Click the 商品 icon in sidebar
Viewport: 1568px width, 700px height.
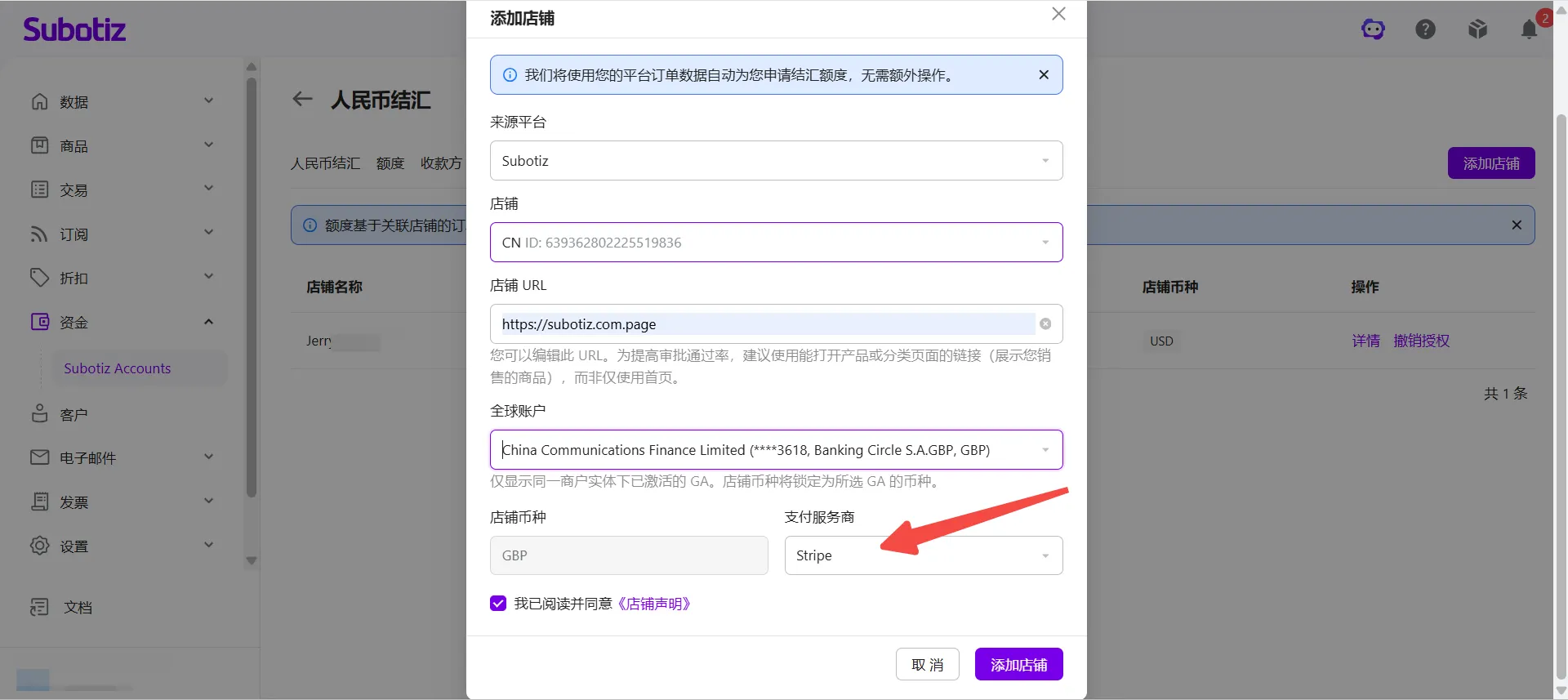tap(39, 145)
